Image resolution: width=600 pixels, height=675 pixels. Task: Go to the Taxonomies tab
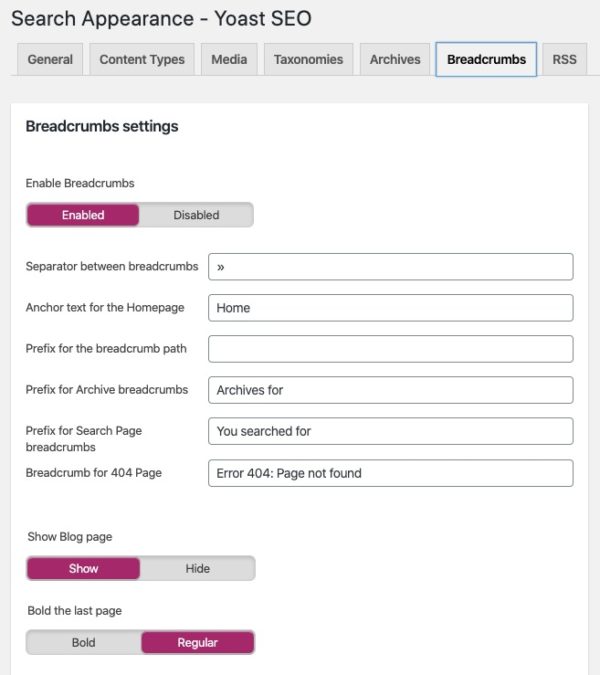coord(308,59)
